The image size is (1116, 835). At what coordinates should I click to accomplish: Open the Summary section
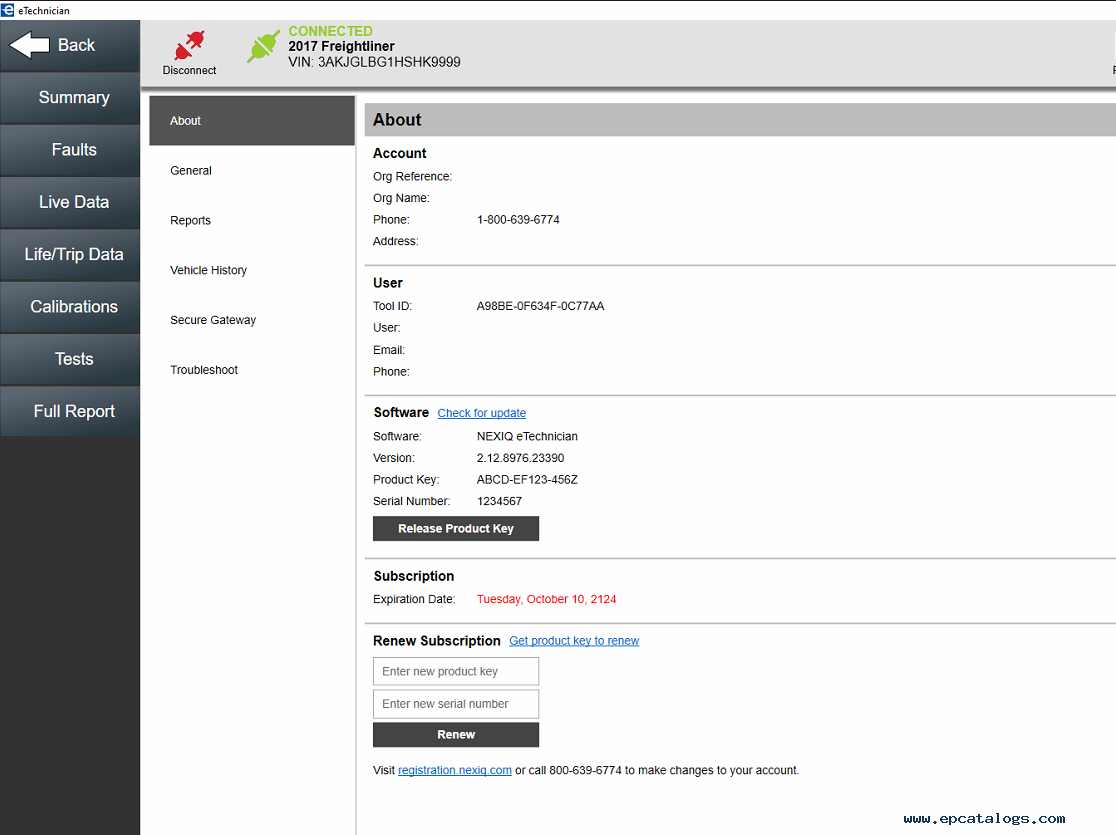point(70,98)
